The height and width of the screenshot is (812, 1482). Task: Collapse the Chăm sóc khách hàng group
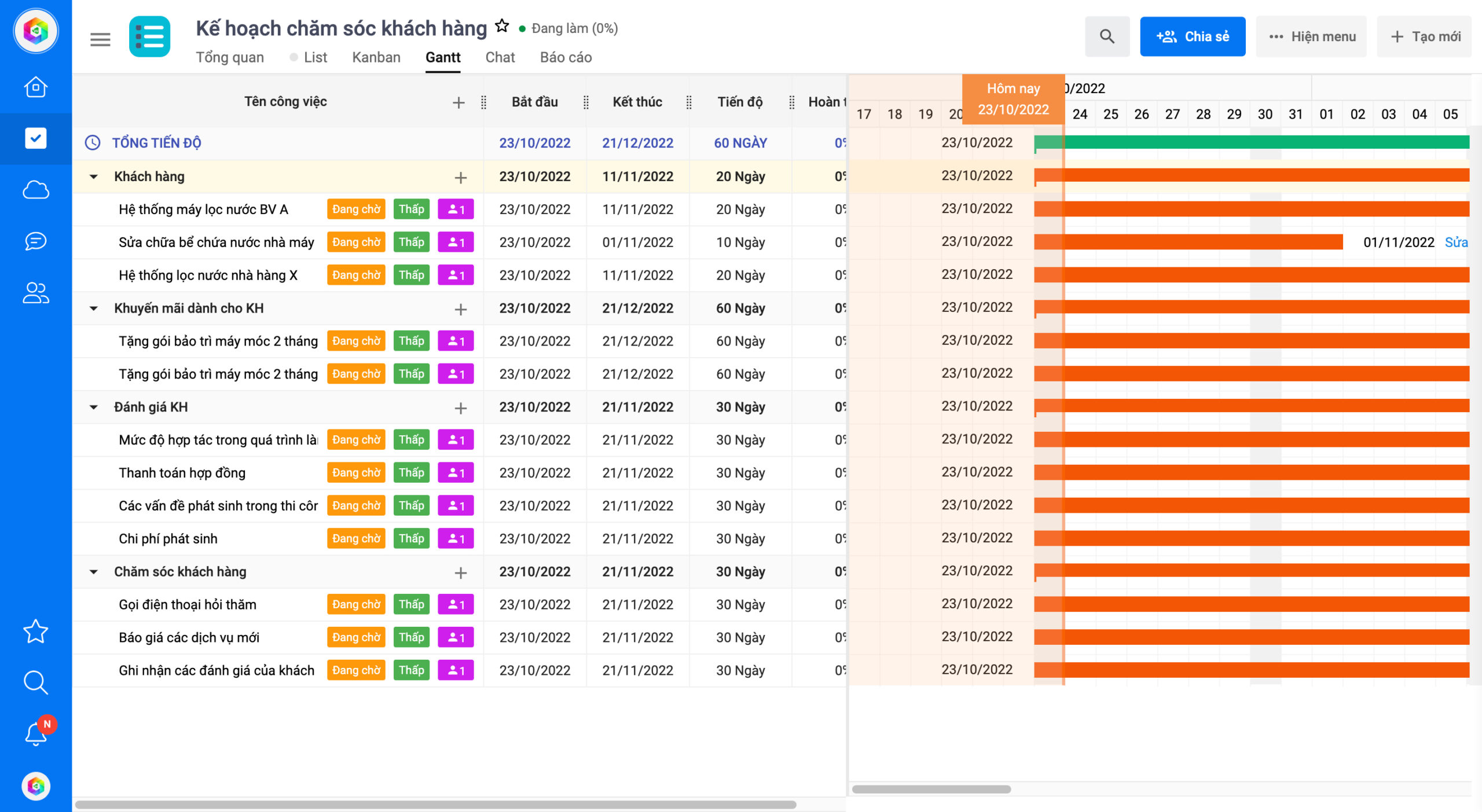93,572
